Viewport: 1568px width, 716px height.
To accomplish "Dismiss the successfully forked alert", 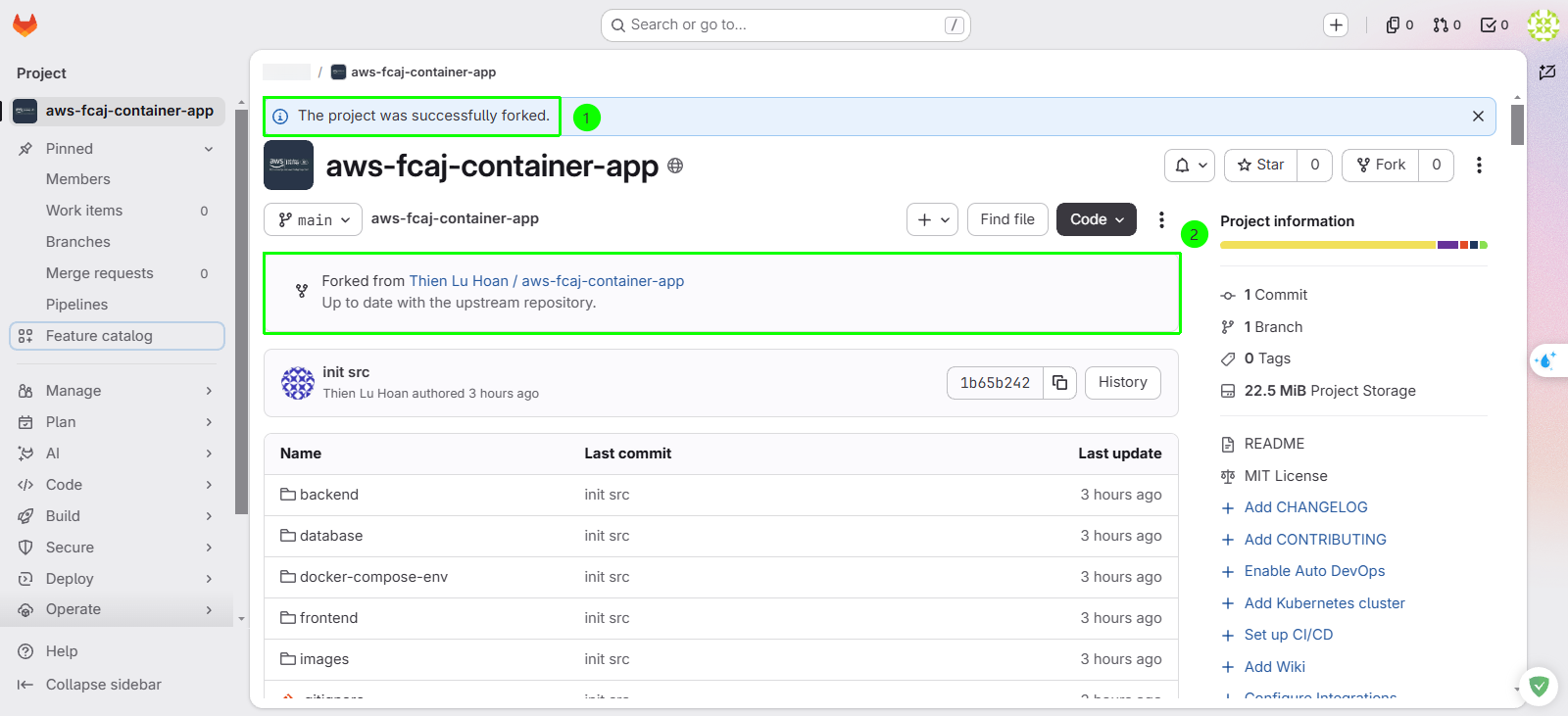I will 1478,117.
